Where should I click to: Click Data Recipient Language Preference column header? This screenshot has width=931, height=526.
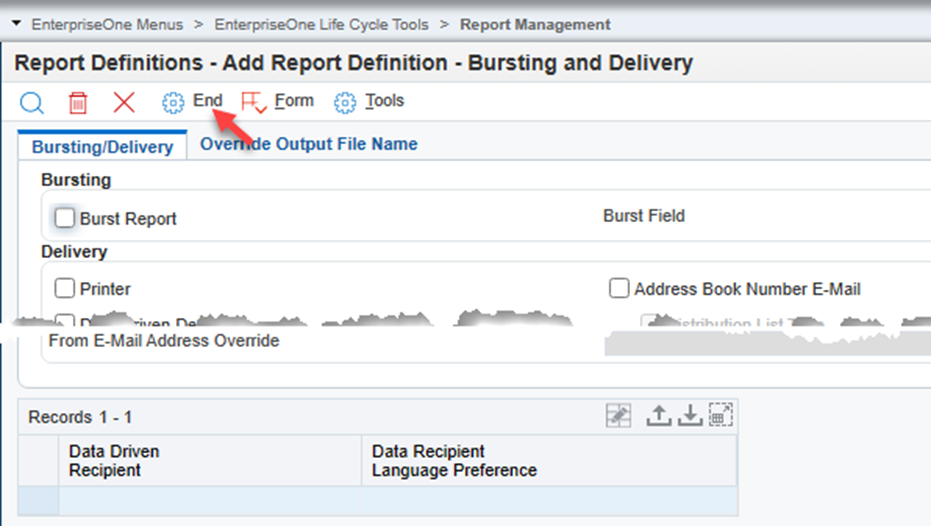(x=549, y=461)
